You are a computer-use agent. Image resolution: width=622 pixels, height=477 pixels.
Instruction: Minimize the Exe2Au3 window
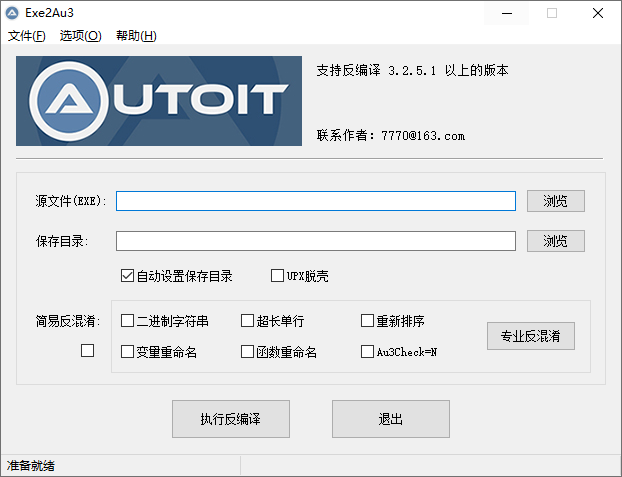click(507, 13)
